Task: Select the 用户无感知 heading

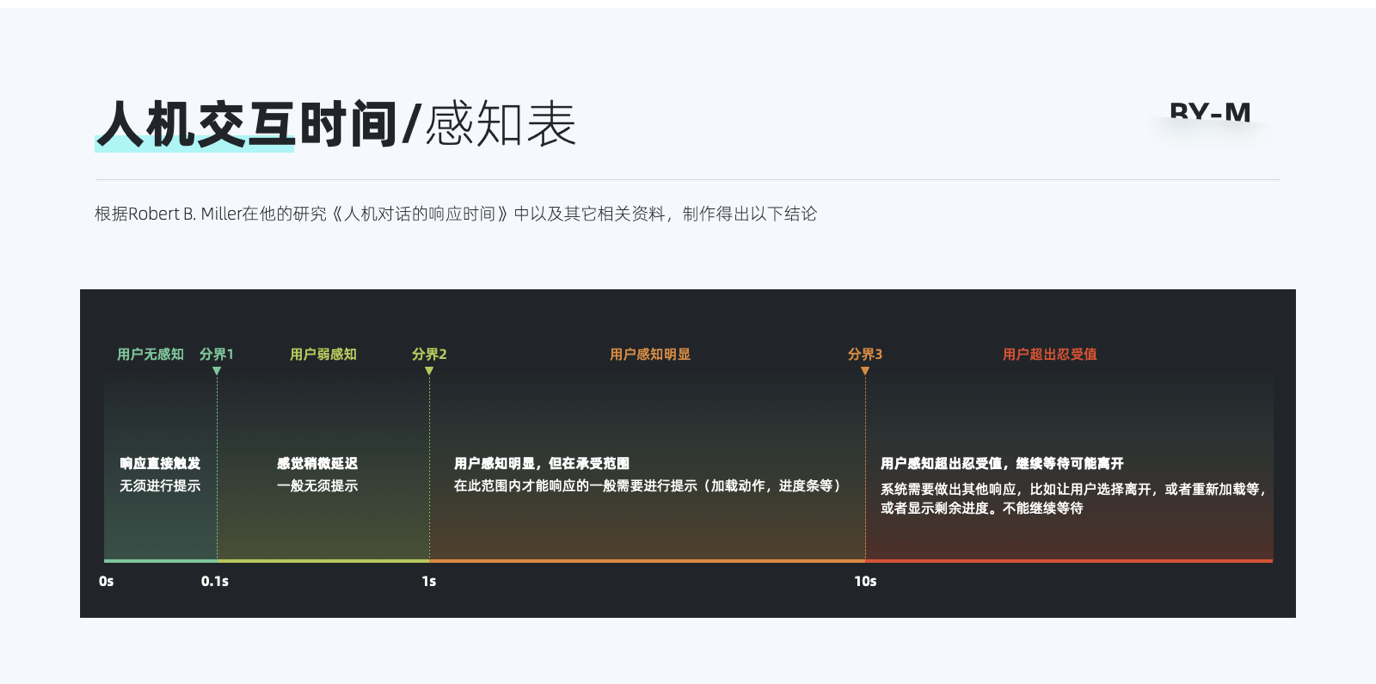Action: coord(150,354)
